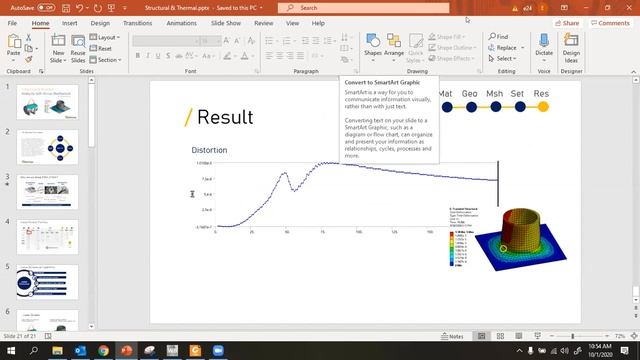Toggle Italic formatting
This screenshot has height=360, width=640.
(148, 56)
